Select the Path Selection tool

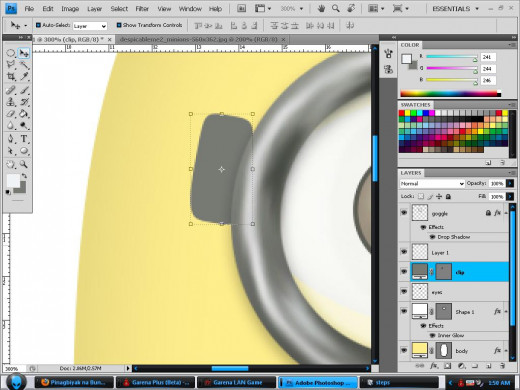coord(11,151)
